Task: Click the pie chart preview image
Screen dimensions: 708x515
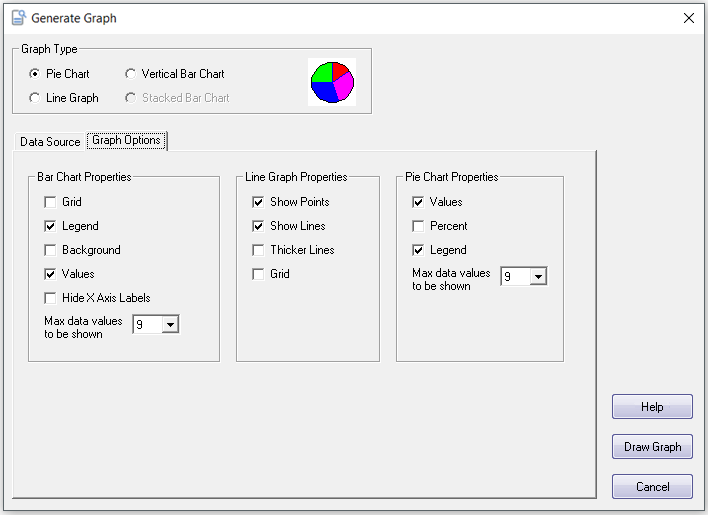Action: (332, 82)
